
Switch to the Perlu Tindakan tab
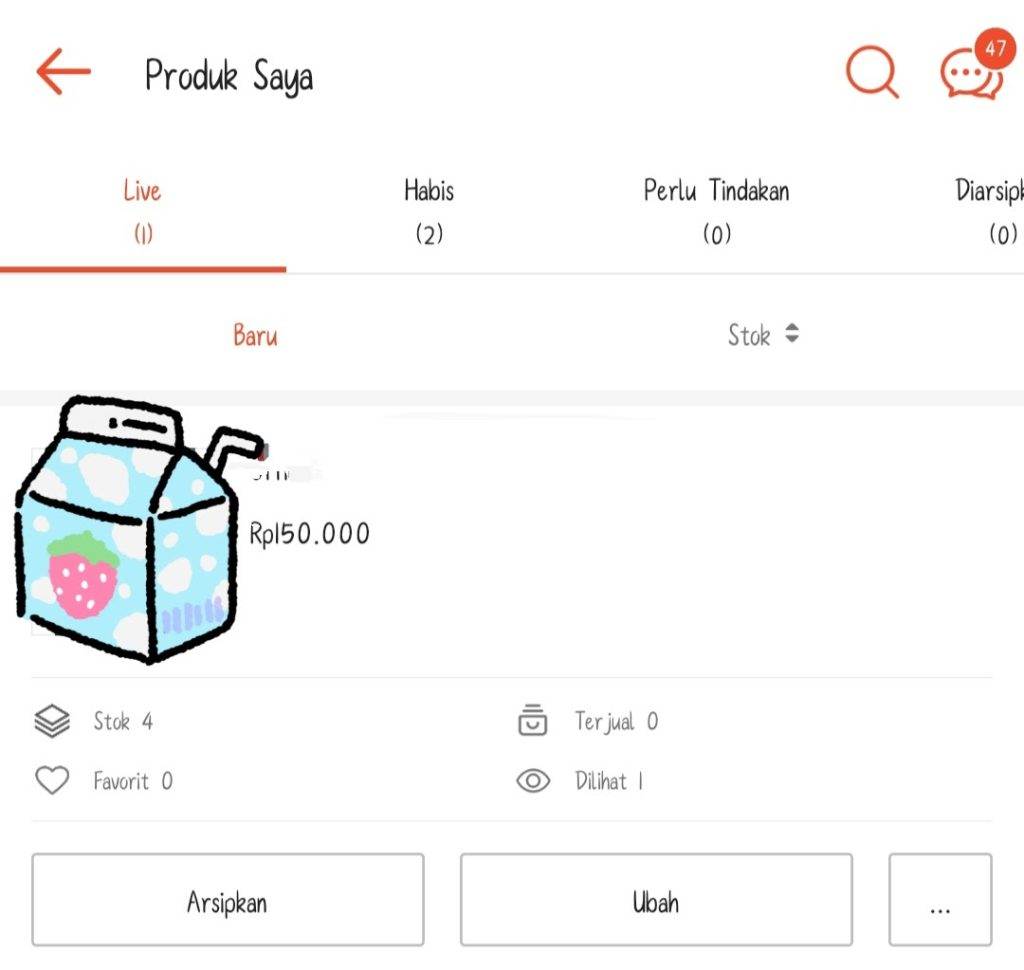[716, 212]
